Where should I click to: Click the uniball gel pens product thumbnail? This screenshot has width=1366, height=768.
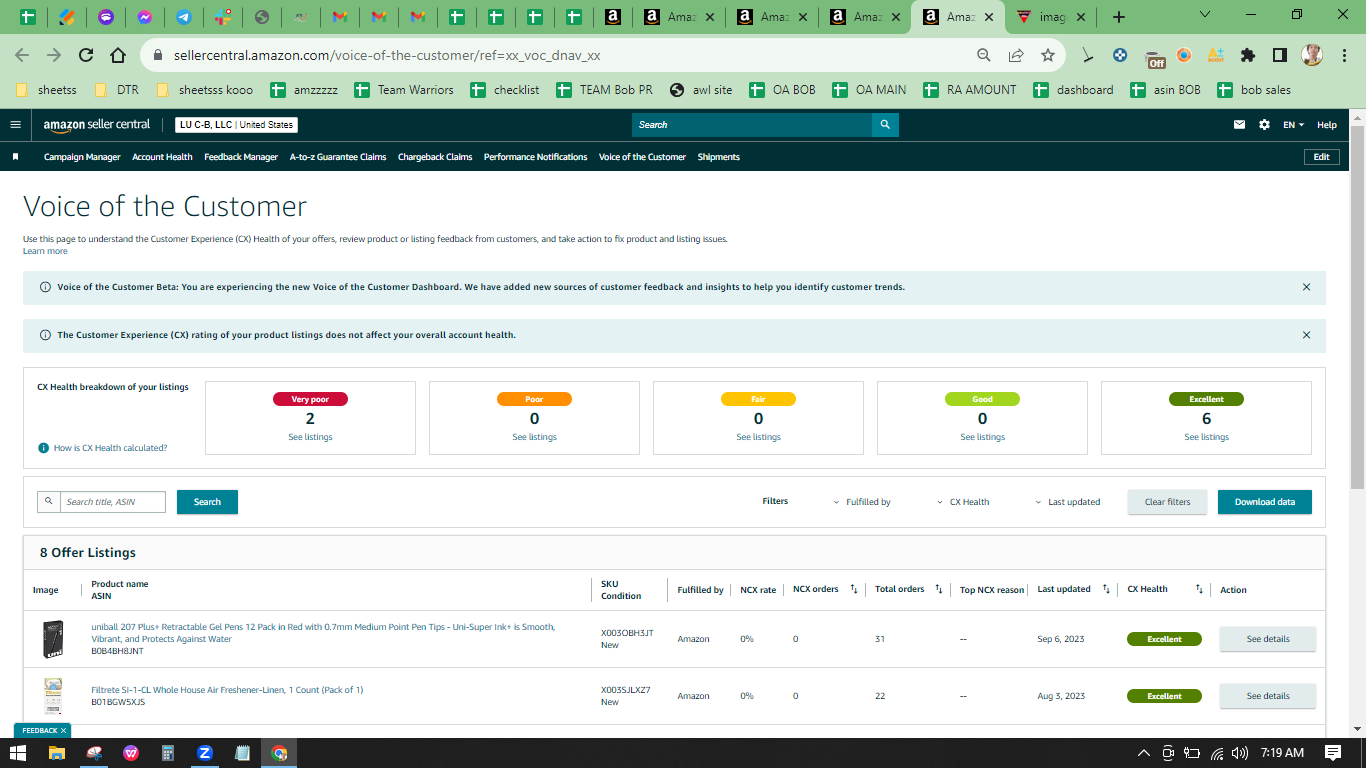pos(52,639)
